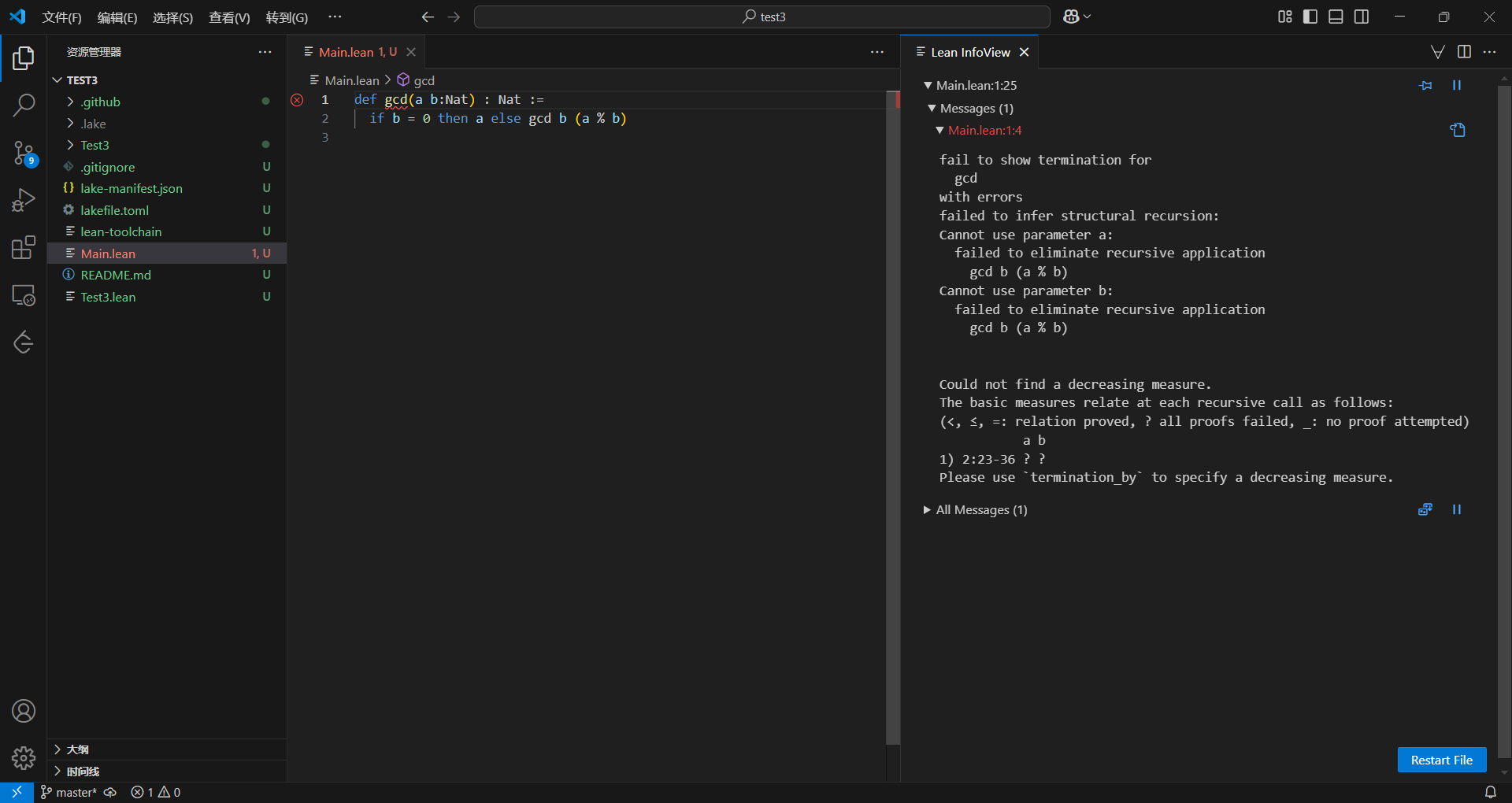Open the Remote Explorer view

[x=24, y=295]
